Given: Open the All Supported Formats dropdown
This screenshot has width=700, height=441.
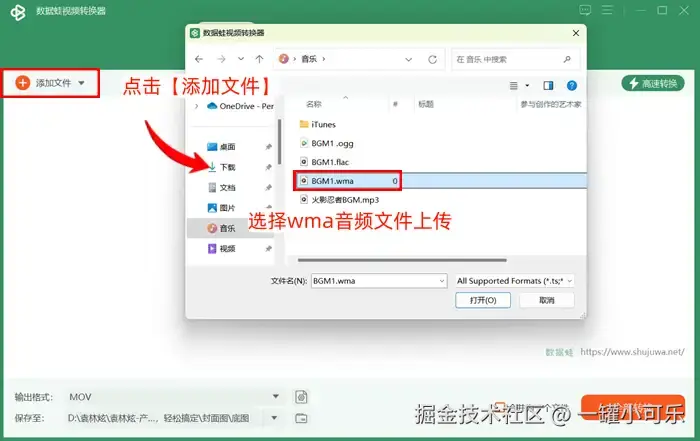Looking at the screenshot, I should (514, 281).
